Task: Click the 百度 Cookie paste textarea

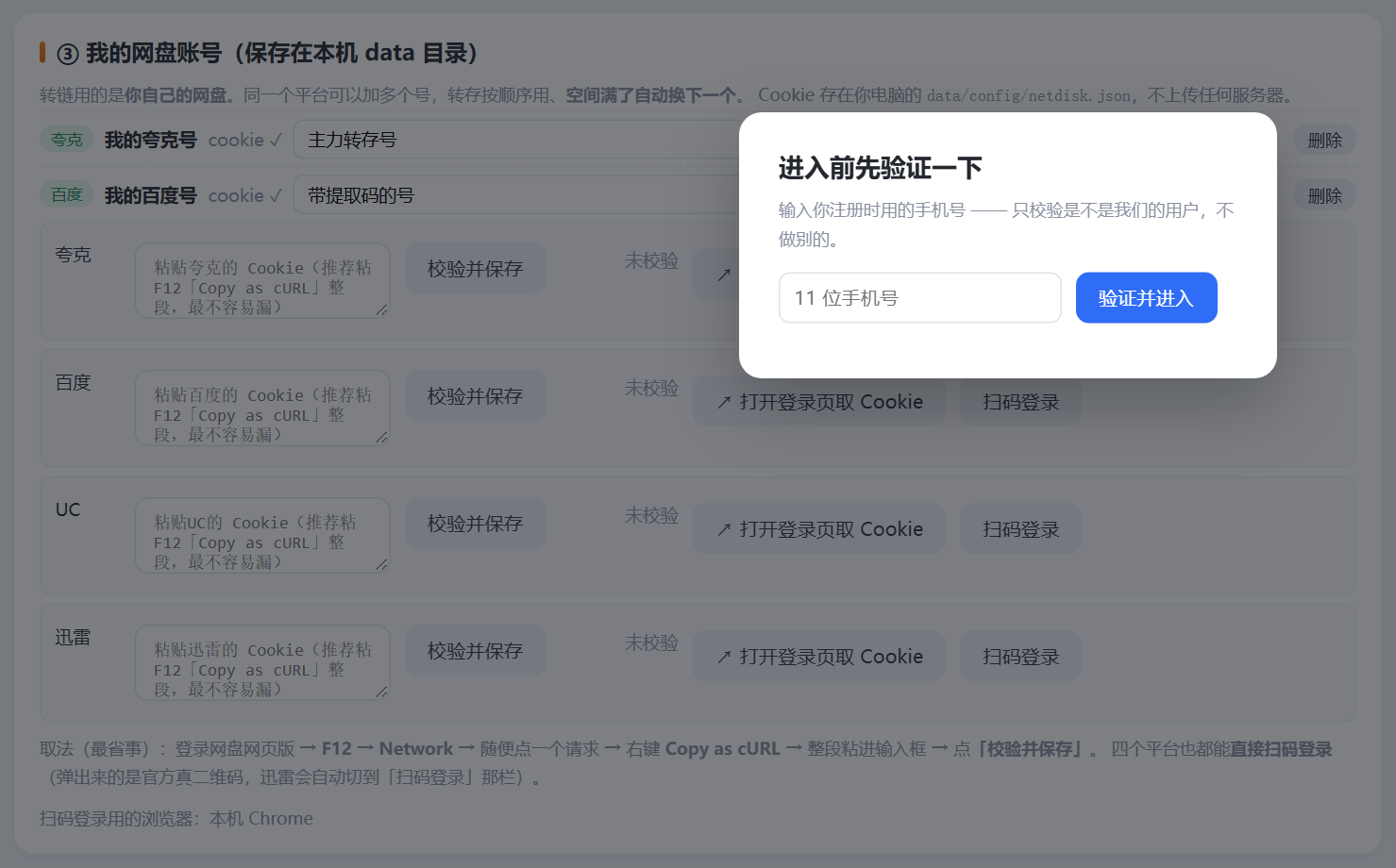Action: (x=262, y=408)
